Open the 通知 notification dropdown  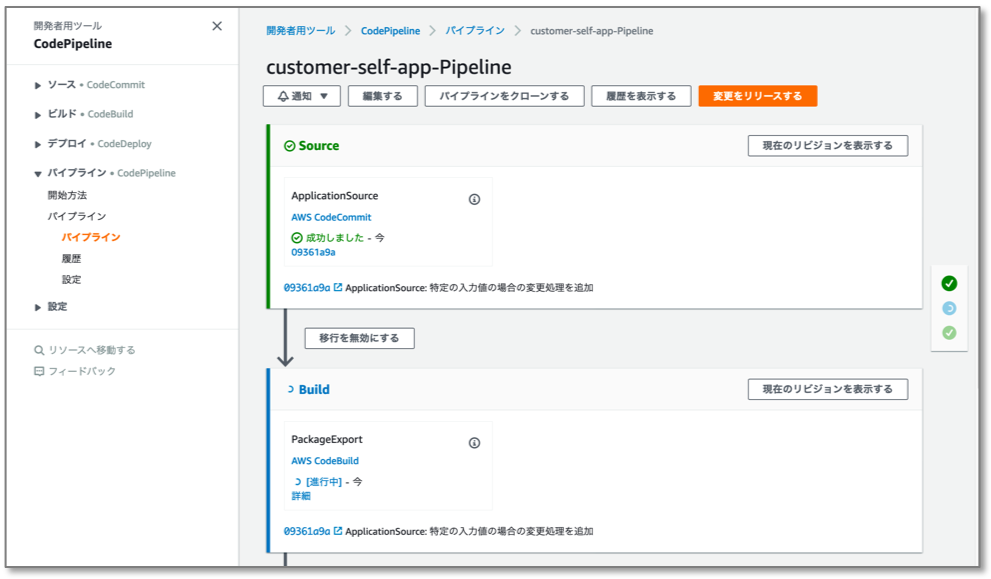pyautogui.click(x=302, y=96)
